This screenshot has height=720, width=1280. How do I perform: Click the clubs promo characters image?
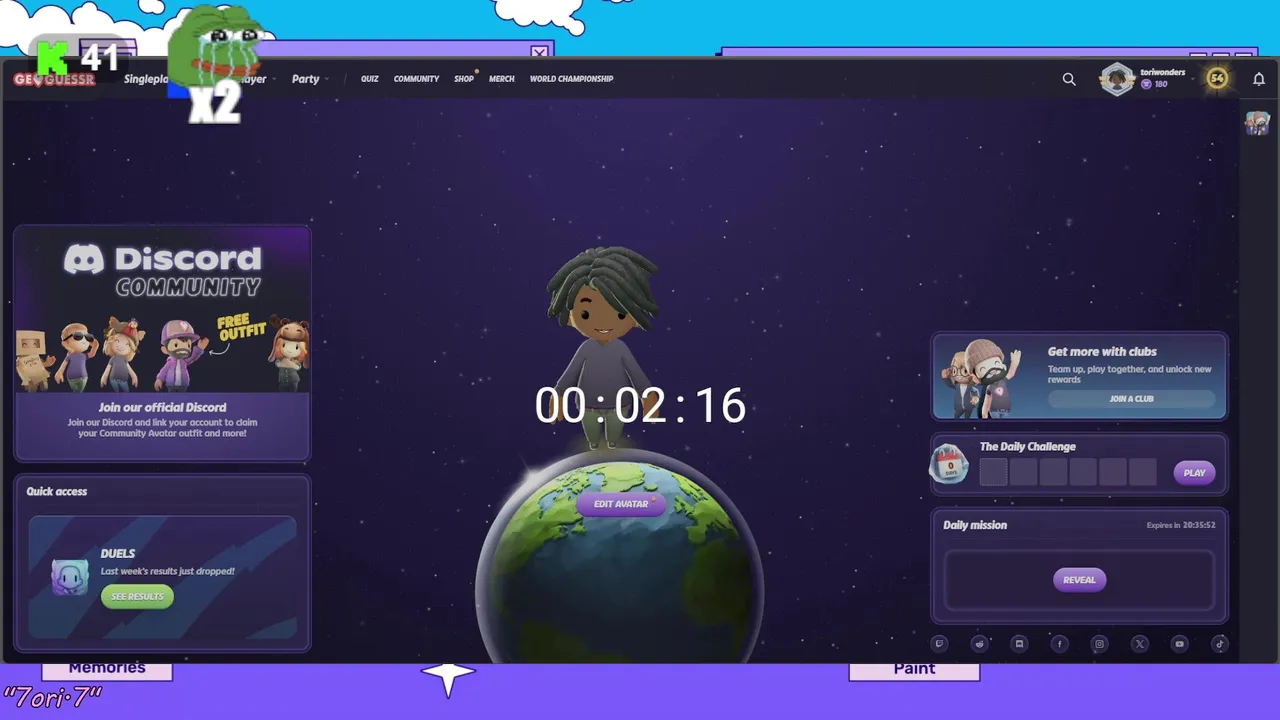click(983, 378)
